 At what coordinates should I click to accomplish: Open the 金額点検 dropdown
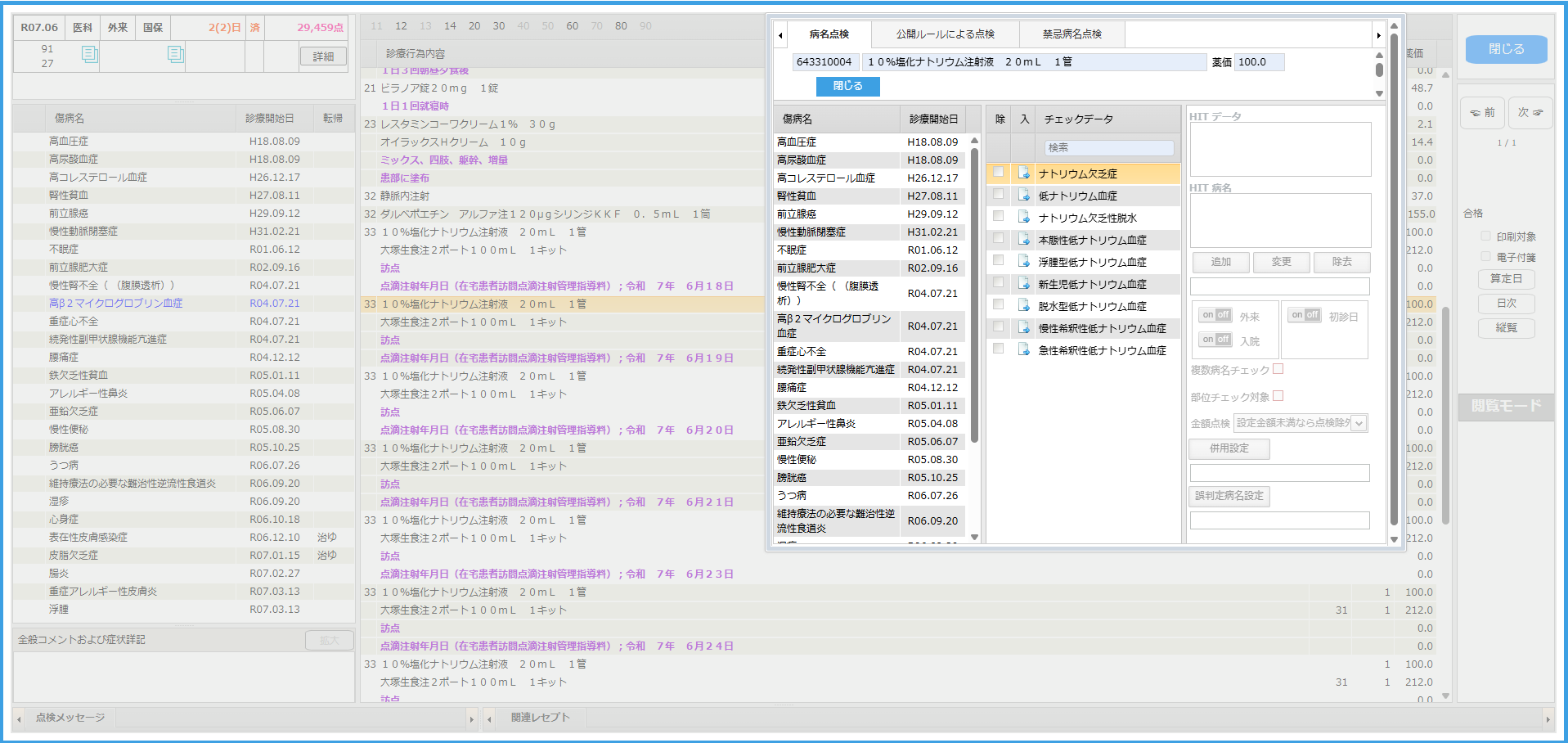coord(1359,423)
